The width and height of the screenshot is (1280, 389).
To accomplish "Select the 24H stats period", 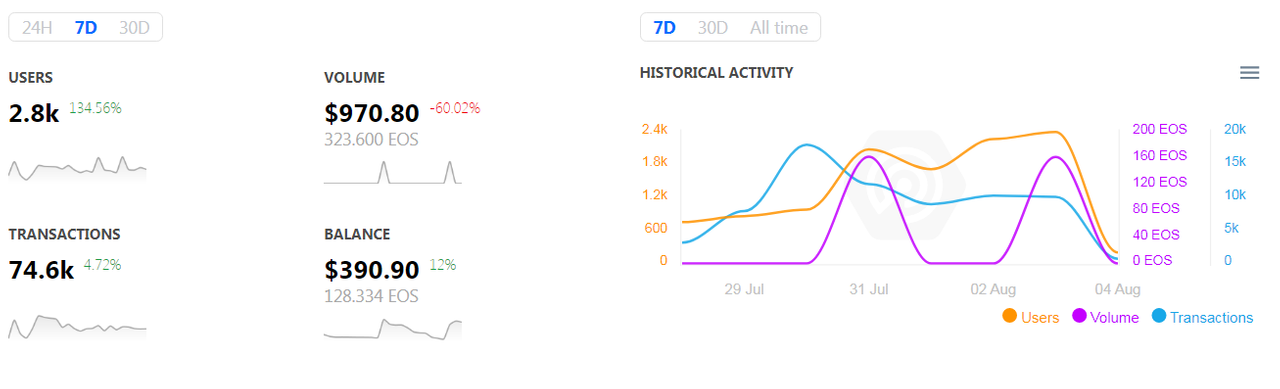I will (37, 28).
